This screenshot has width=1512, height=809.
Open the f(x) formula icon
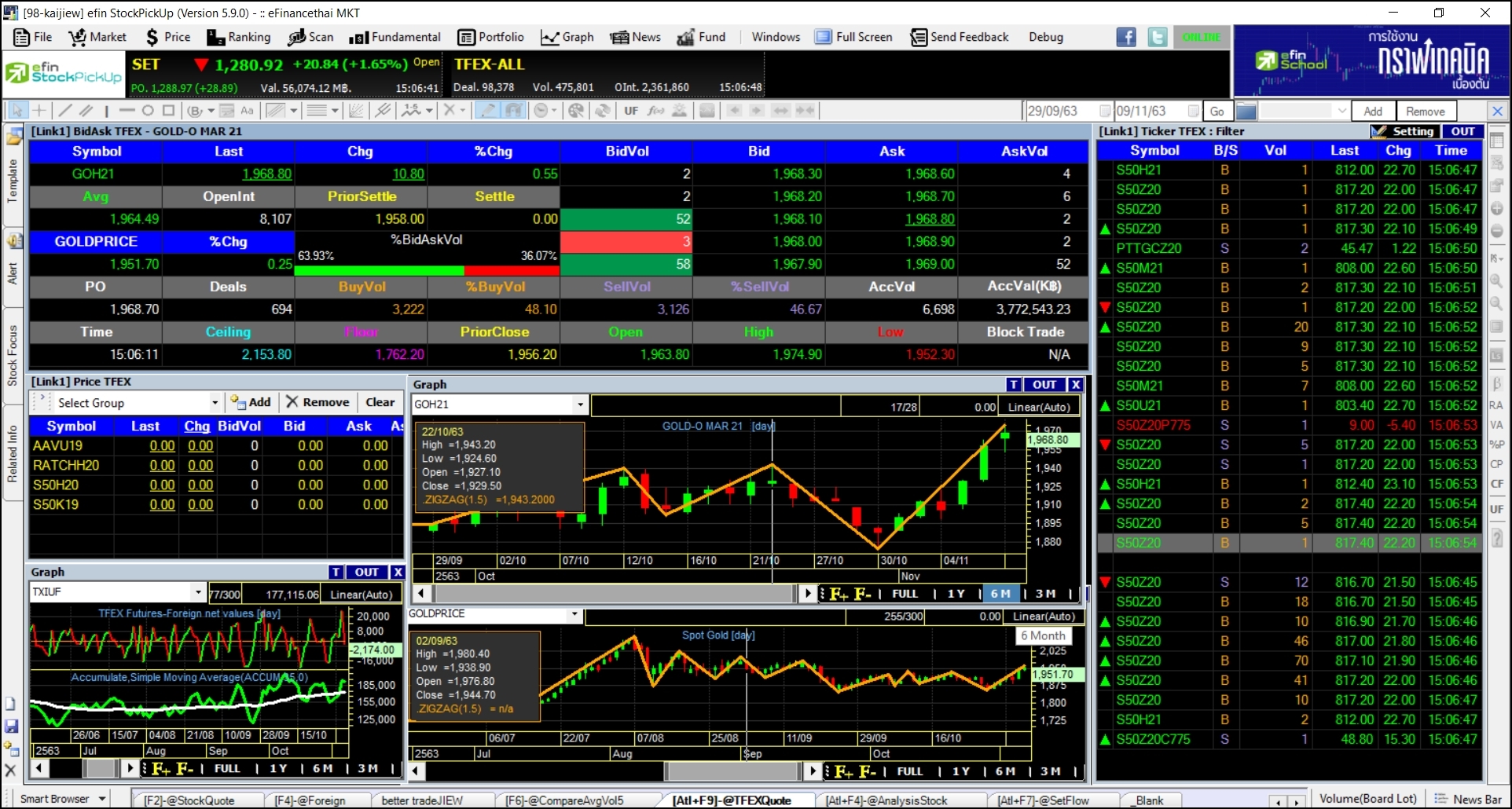655,111
